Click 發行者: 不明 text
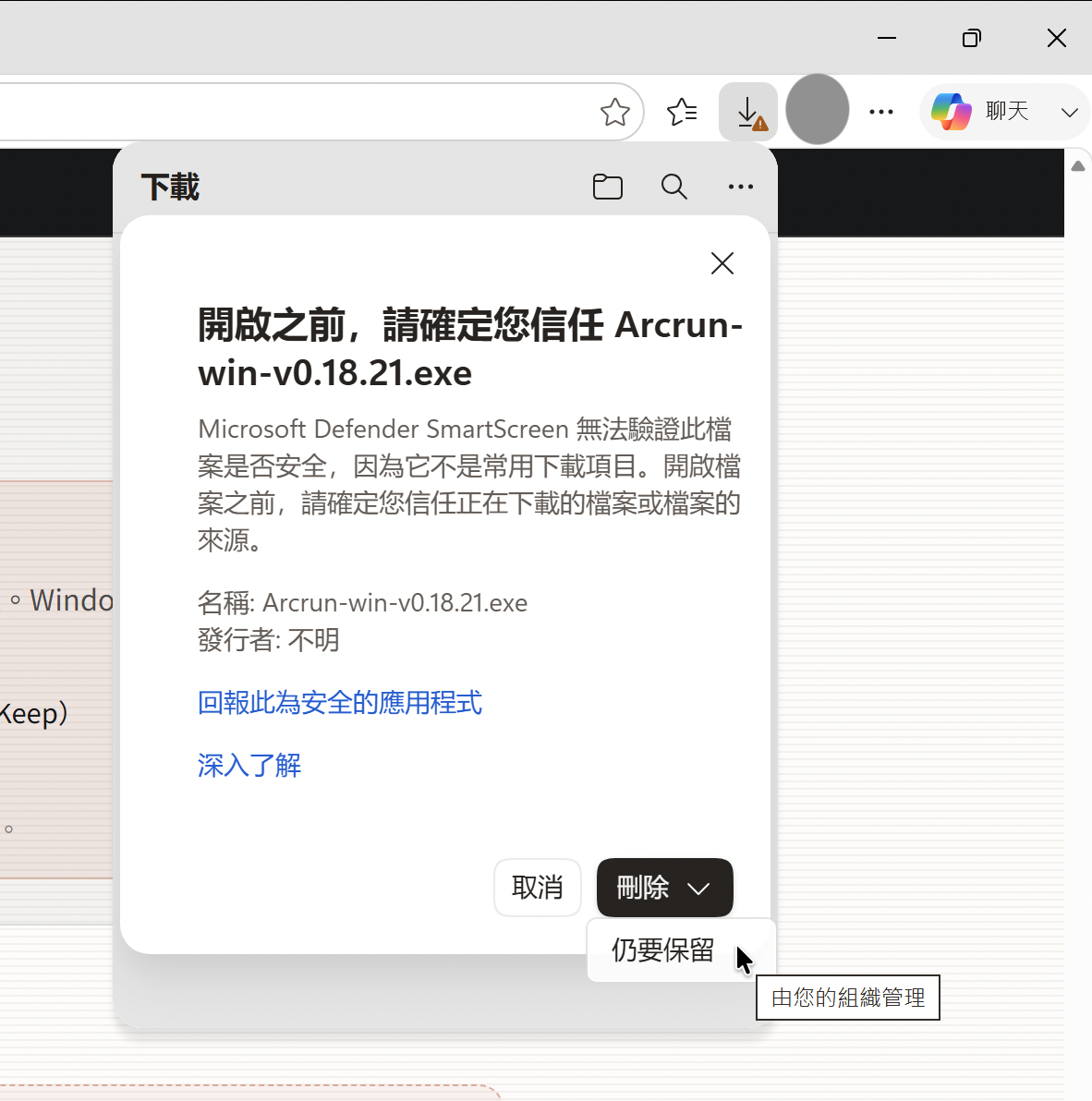 click(268, 640)
